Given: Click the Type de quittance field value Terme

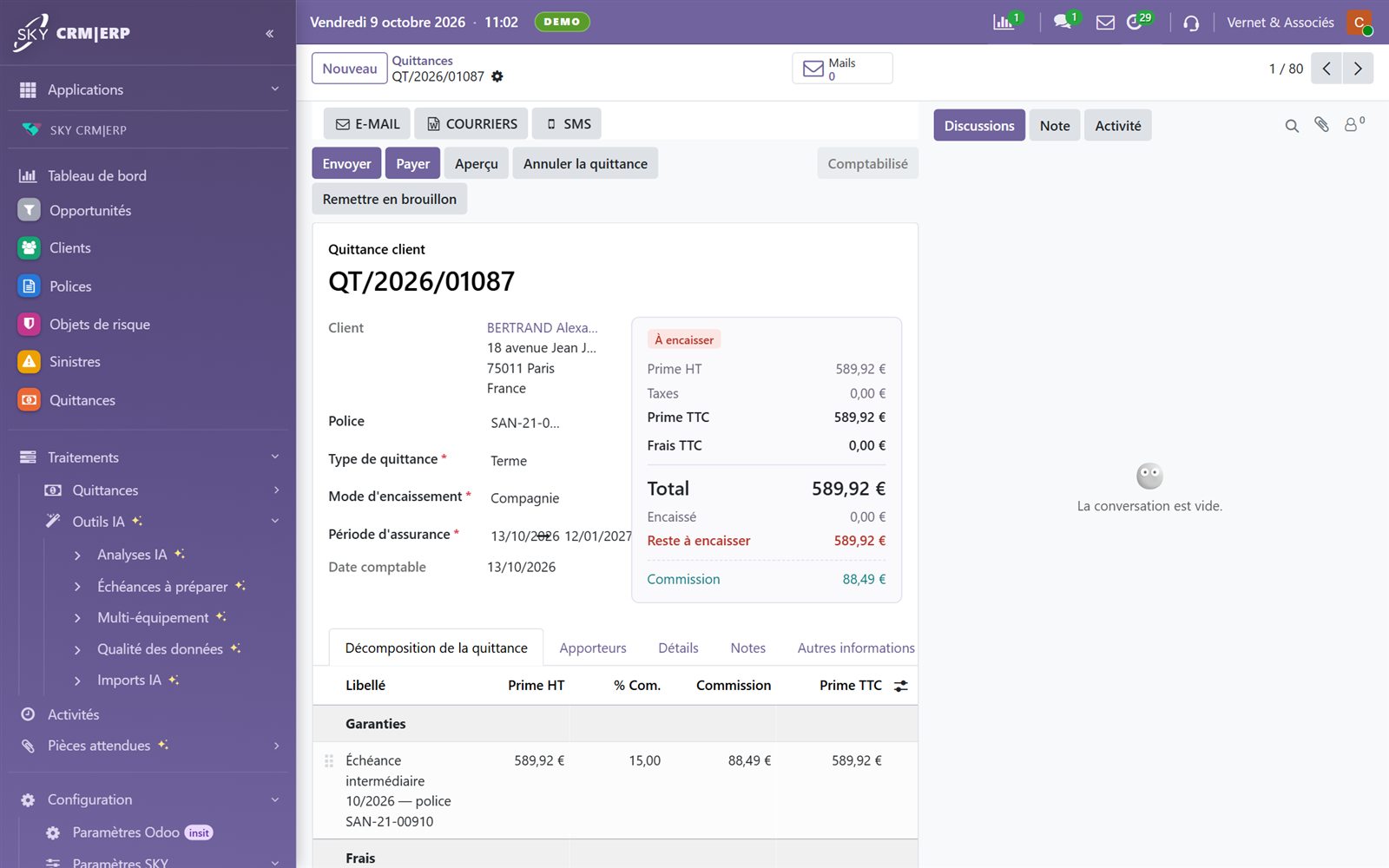Looking at the screenshot, I should click(x=509, y=461).
